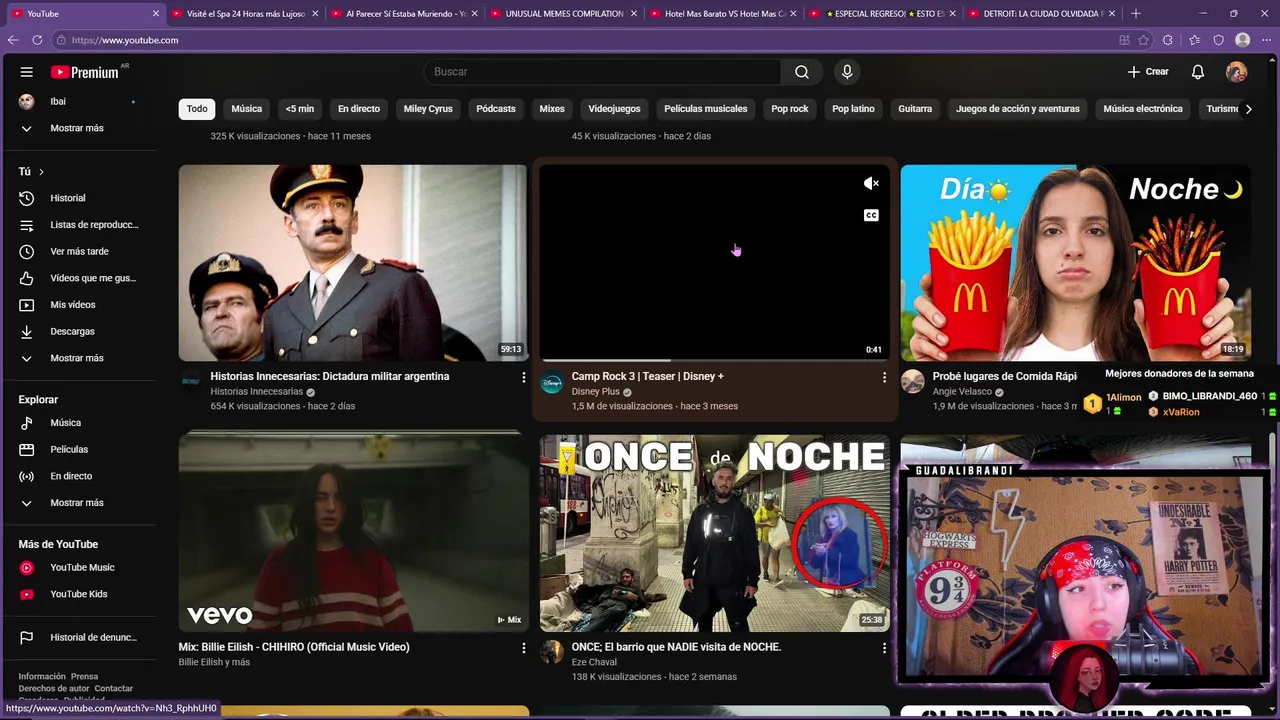
Task: Show more filter chips with right arrow
Action: pos(1248,109)
